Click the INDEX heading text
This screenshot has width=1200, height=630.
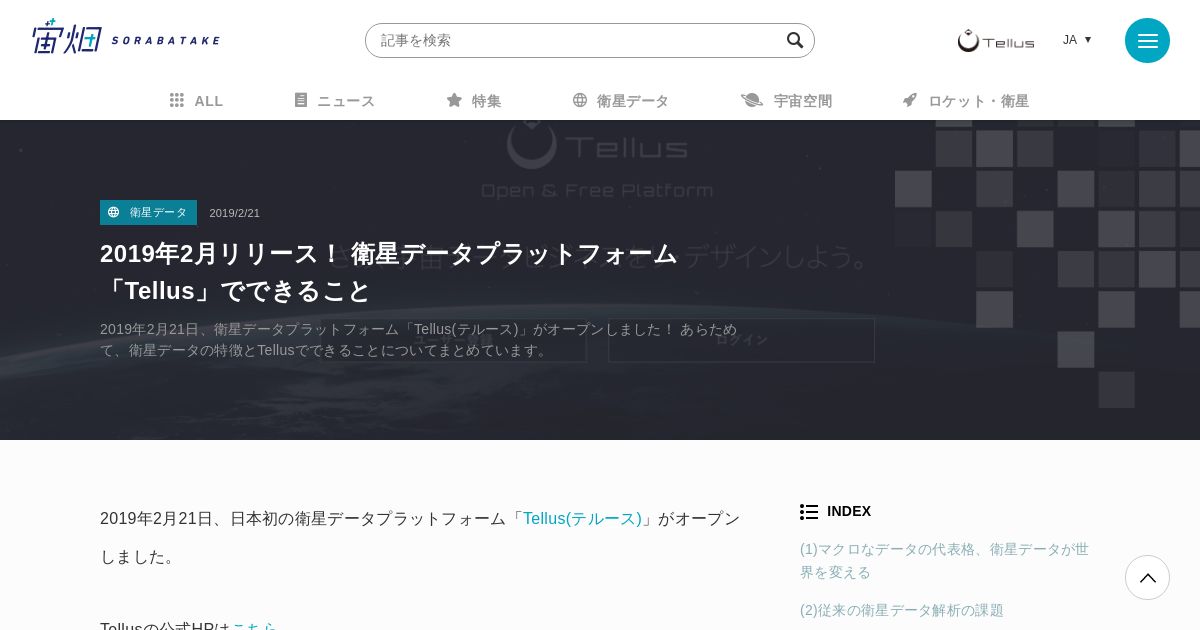(849, 511)
